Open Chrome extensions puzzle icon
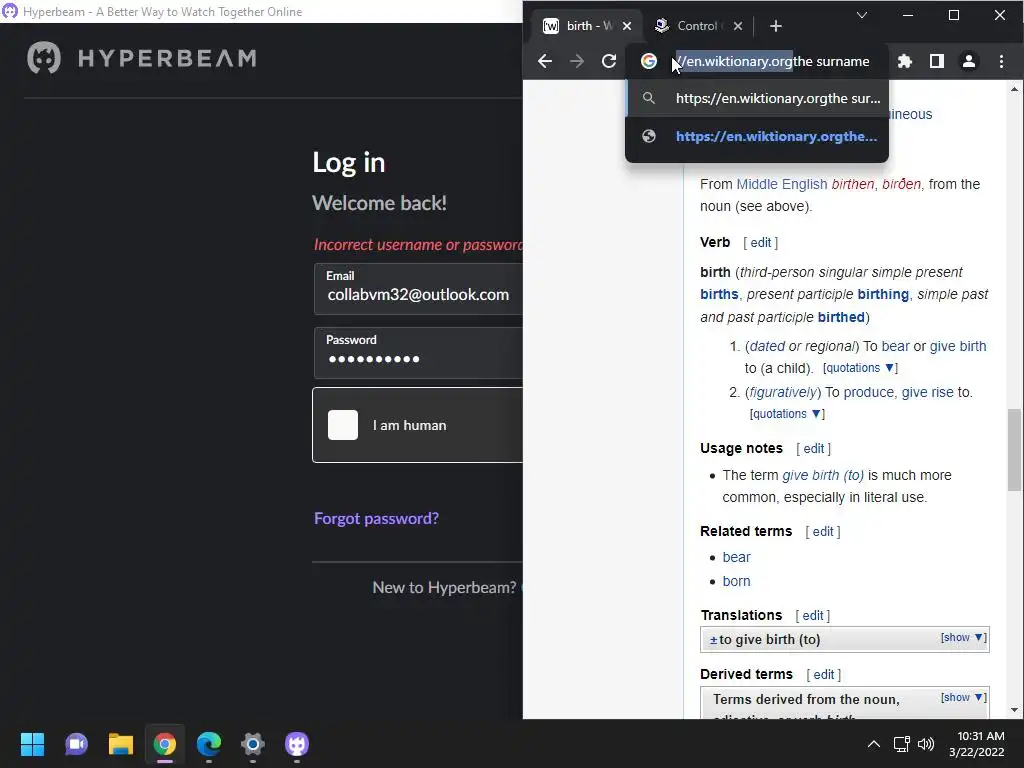The height and width of the screenshot is (768, 1024). pos(904,61)
